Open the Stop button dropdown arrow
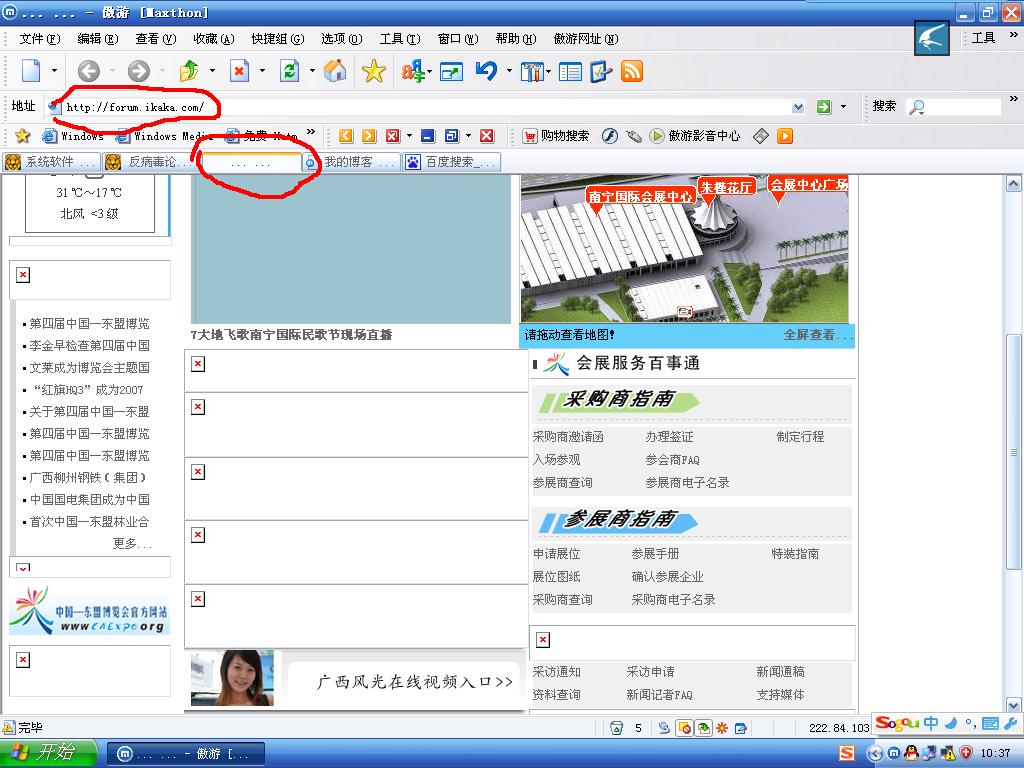The height and width of the screenshot is (768, 1024). [x=262, y=71]
